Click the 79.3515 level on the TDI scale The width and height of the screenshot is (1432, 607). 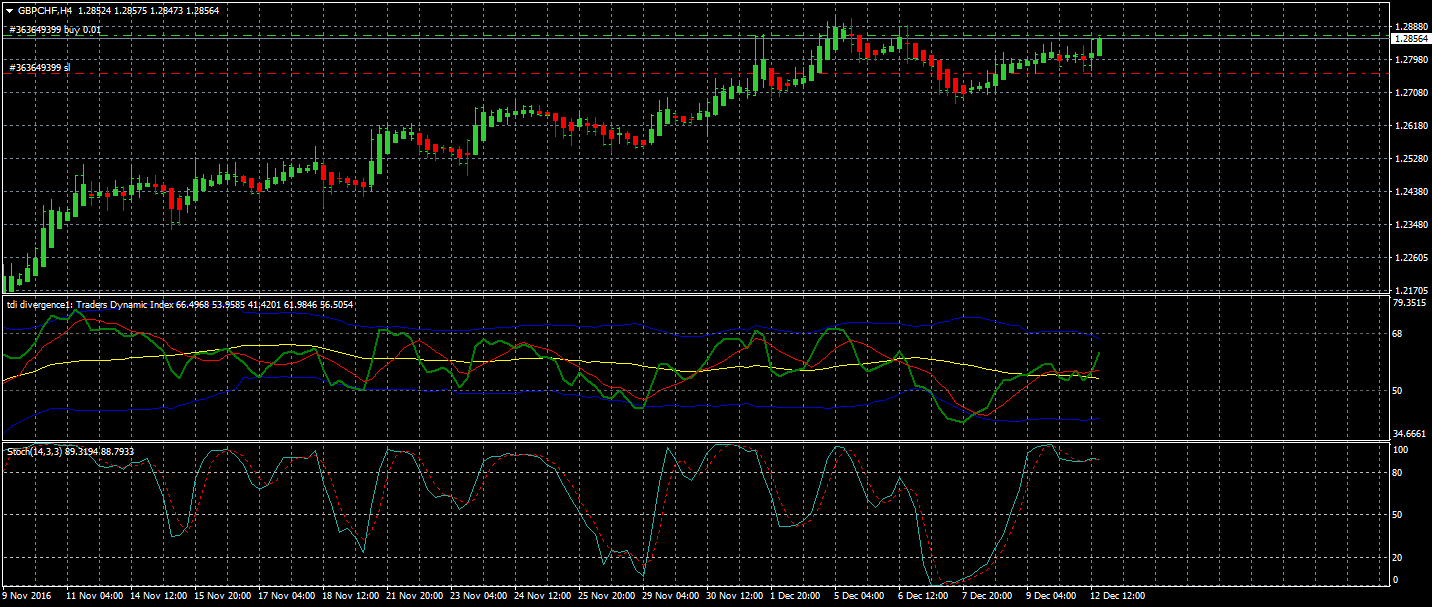tap(1408, 302)
